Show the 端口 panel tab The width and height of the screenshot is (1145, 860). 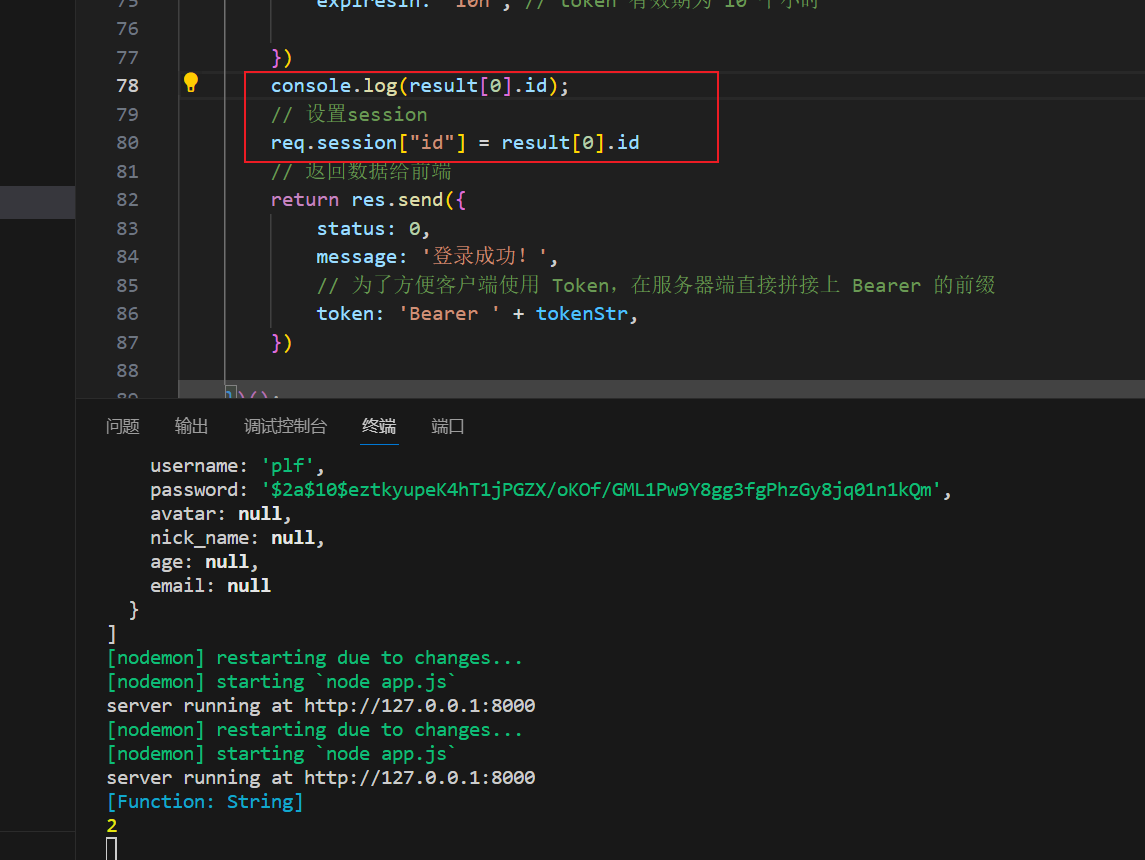coord(448,426)
